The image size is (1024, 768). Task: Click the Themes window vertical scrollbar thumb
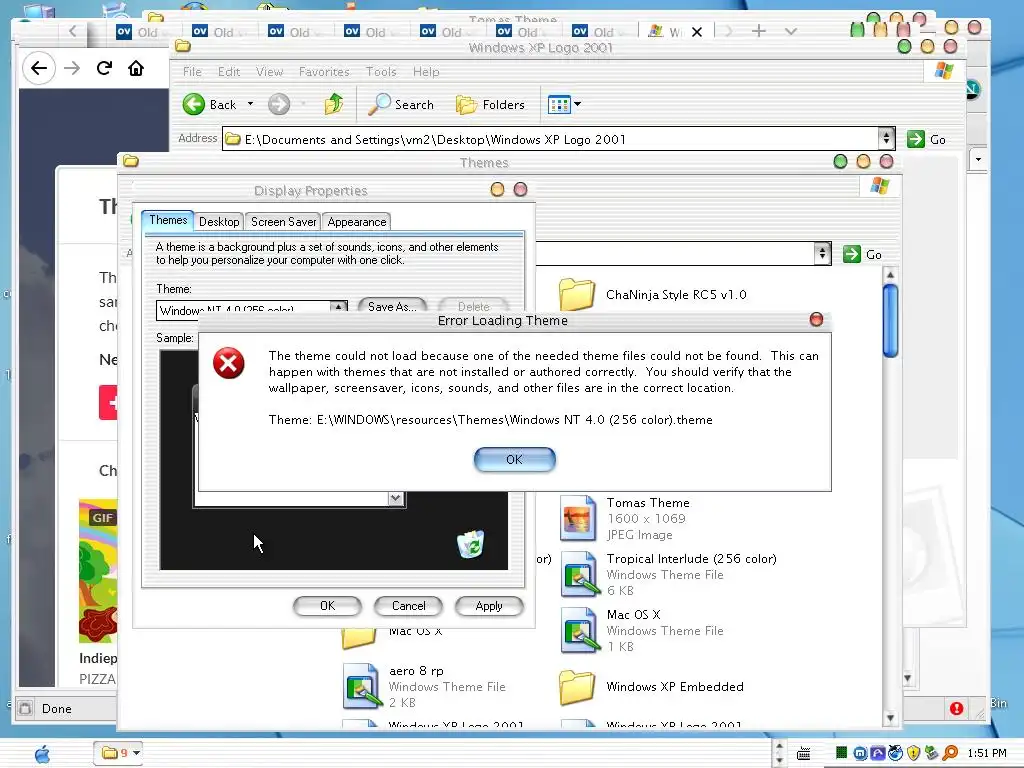pyautogui.click(x=890, y=321)
